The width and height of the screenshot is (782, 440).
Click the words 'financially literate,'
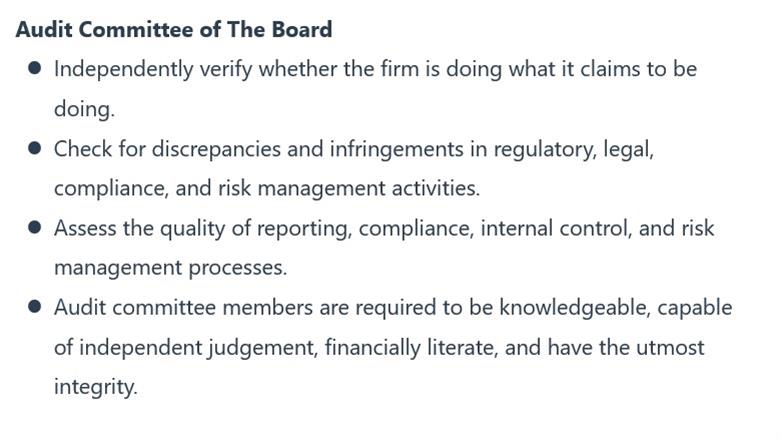(411, 347)
